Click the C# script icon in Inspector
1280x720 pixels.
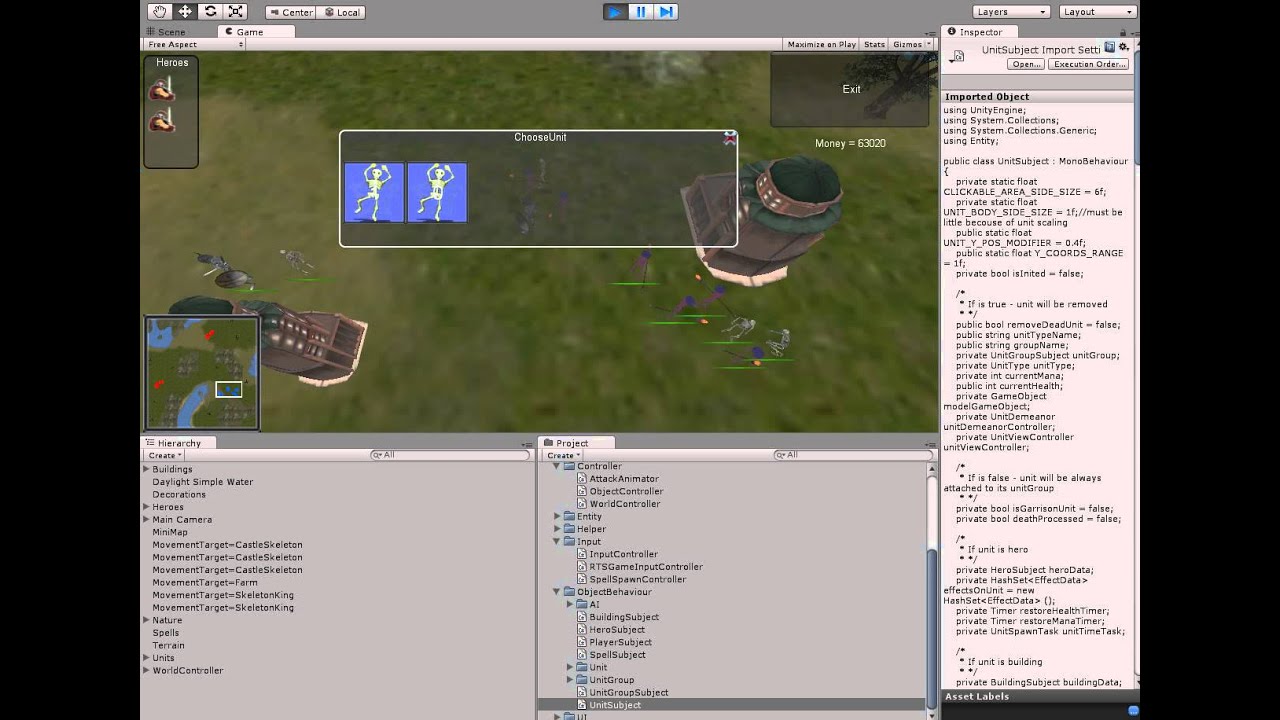click(958, 56)
